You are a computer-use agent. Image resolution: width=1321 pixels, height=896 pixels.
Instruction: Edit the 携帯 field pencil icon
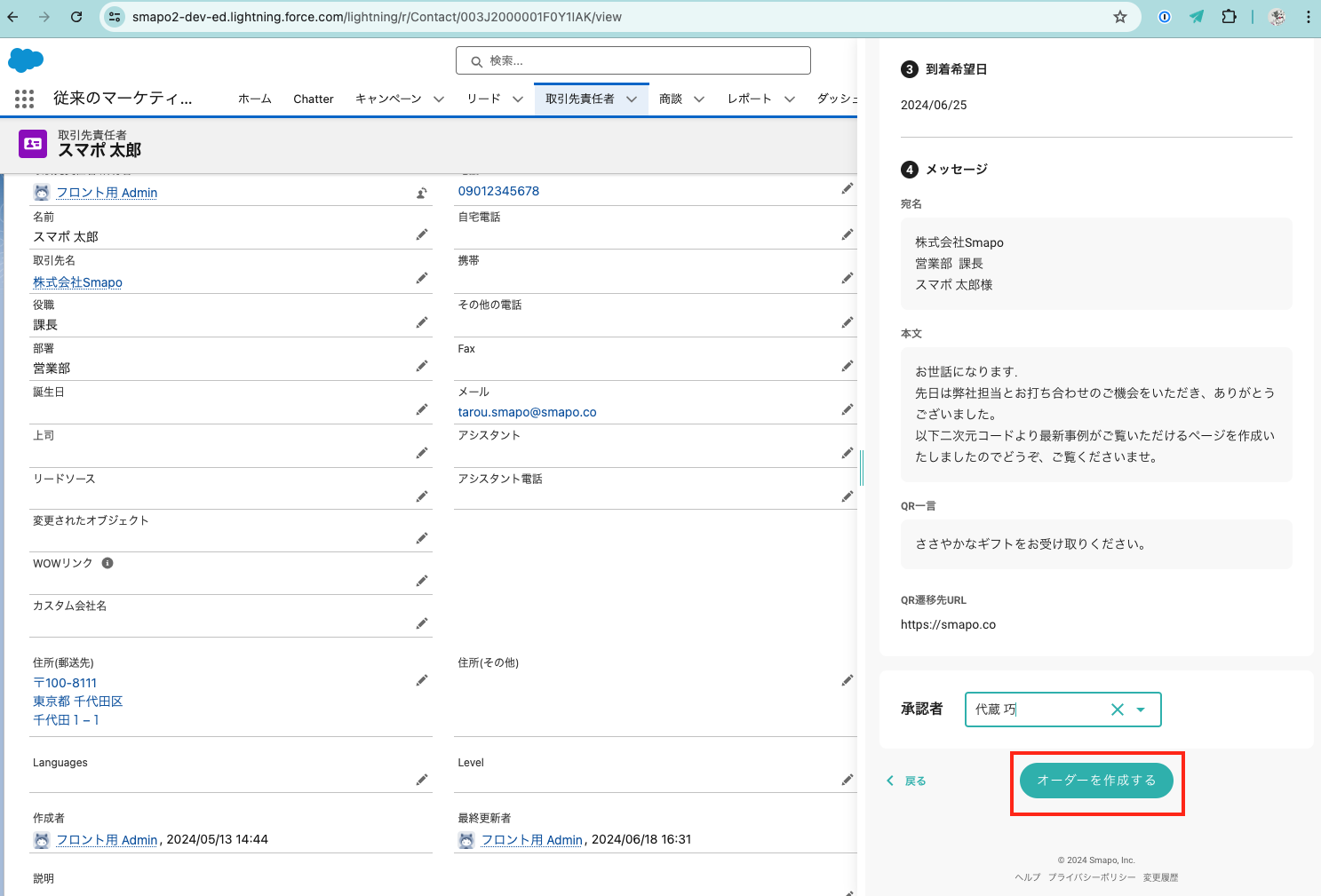pyautogui.click(x=848, y=279)
